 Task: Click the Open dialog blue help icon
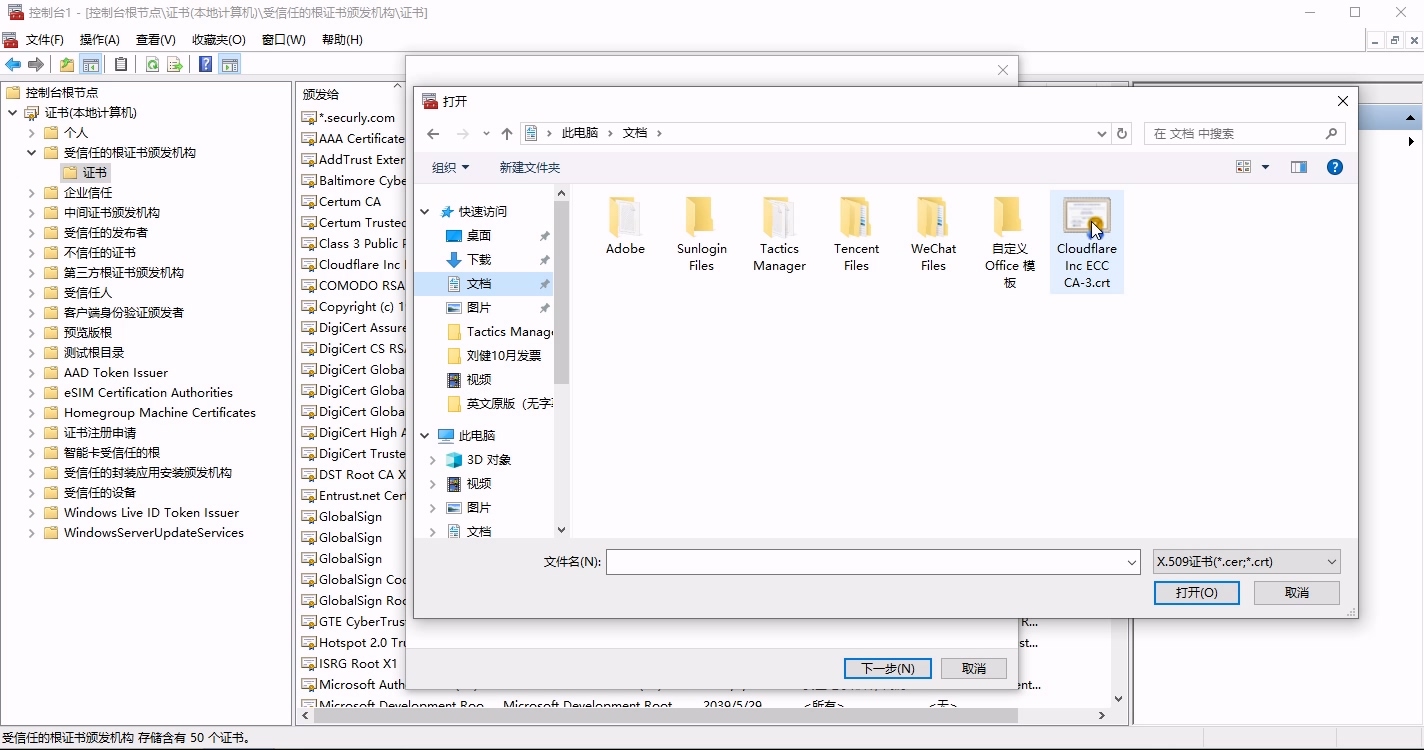[1335, 167]
